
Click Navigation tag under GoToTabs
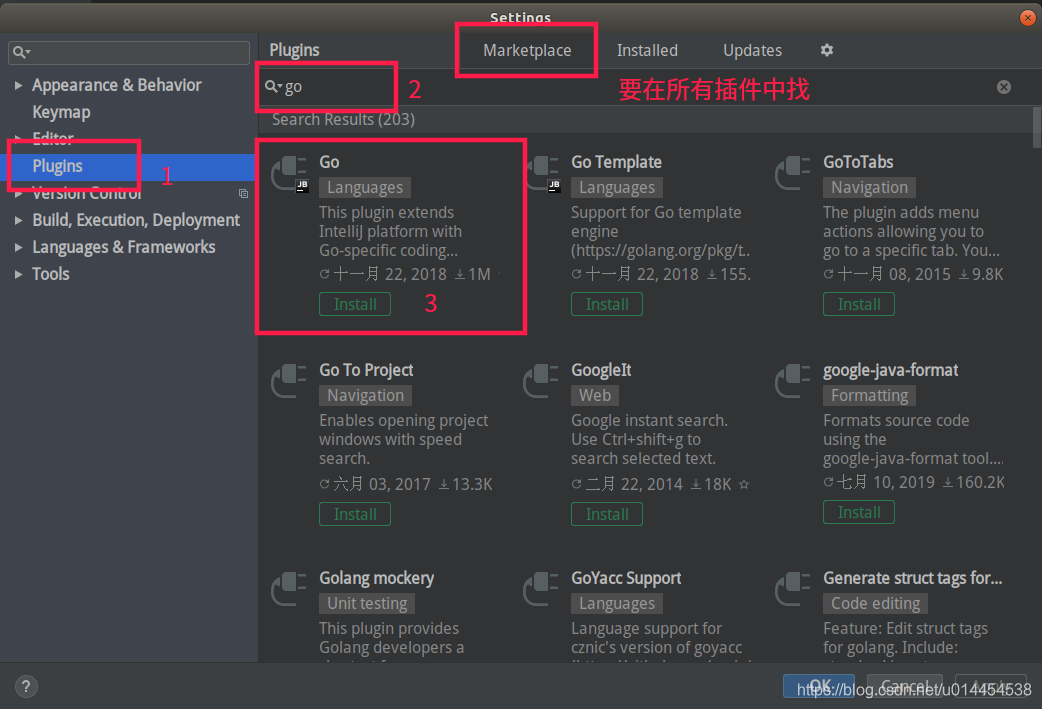pyautogui.click(x=869, y=187)
